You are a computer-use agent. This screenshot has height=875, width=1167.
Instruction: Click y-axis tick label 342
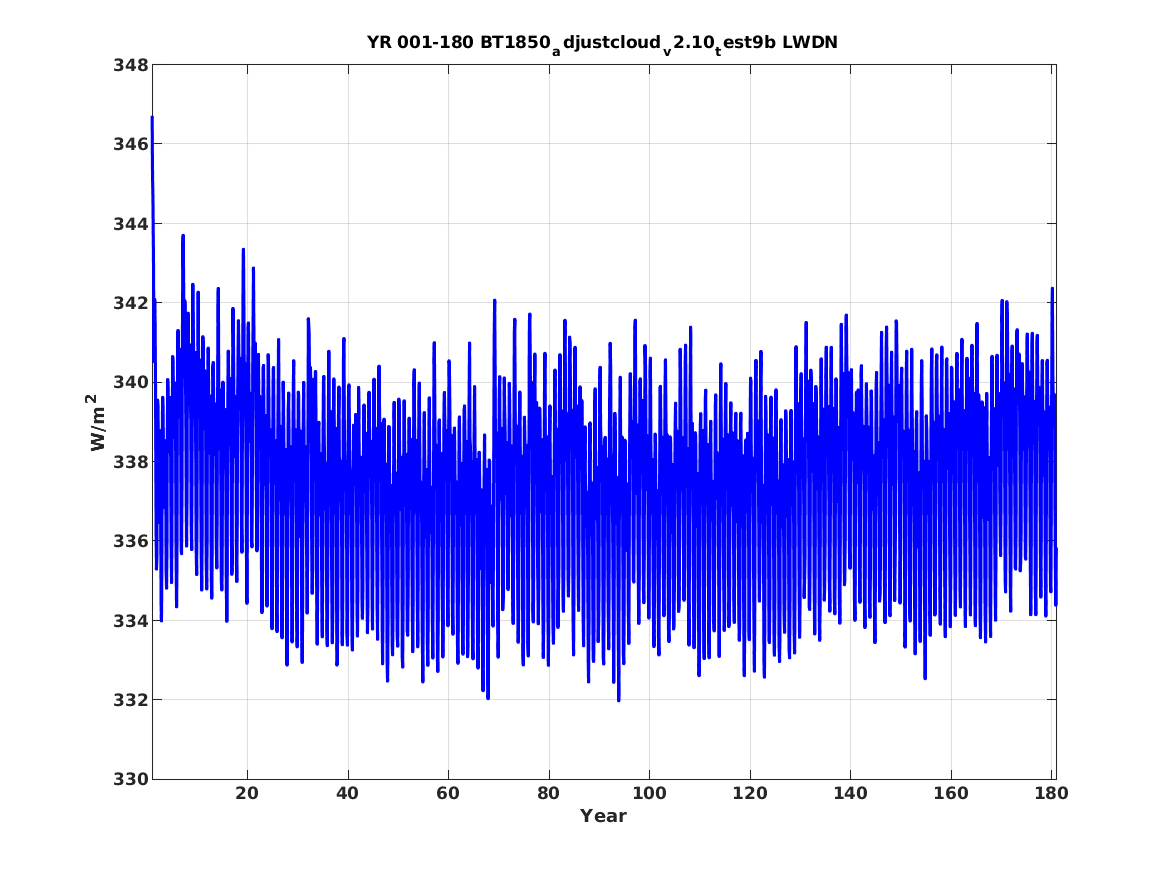tap(130, 303)
